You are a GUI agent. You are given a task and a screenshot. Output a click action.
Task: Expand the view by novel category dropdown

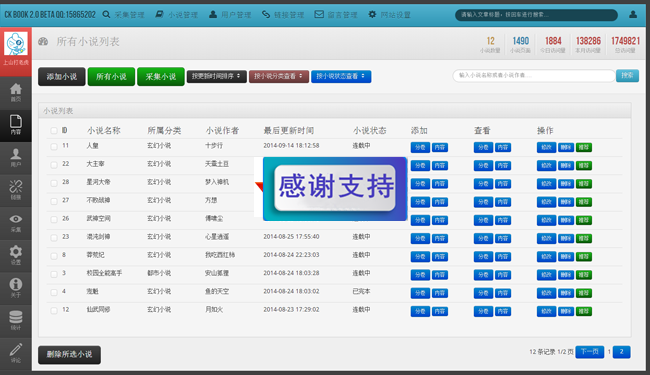(279, 76)
